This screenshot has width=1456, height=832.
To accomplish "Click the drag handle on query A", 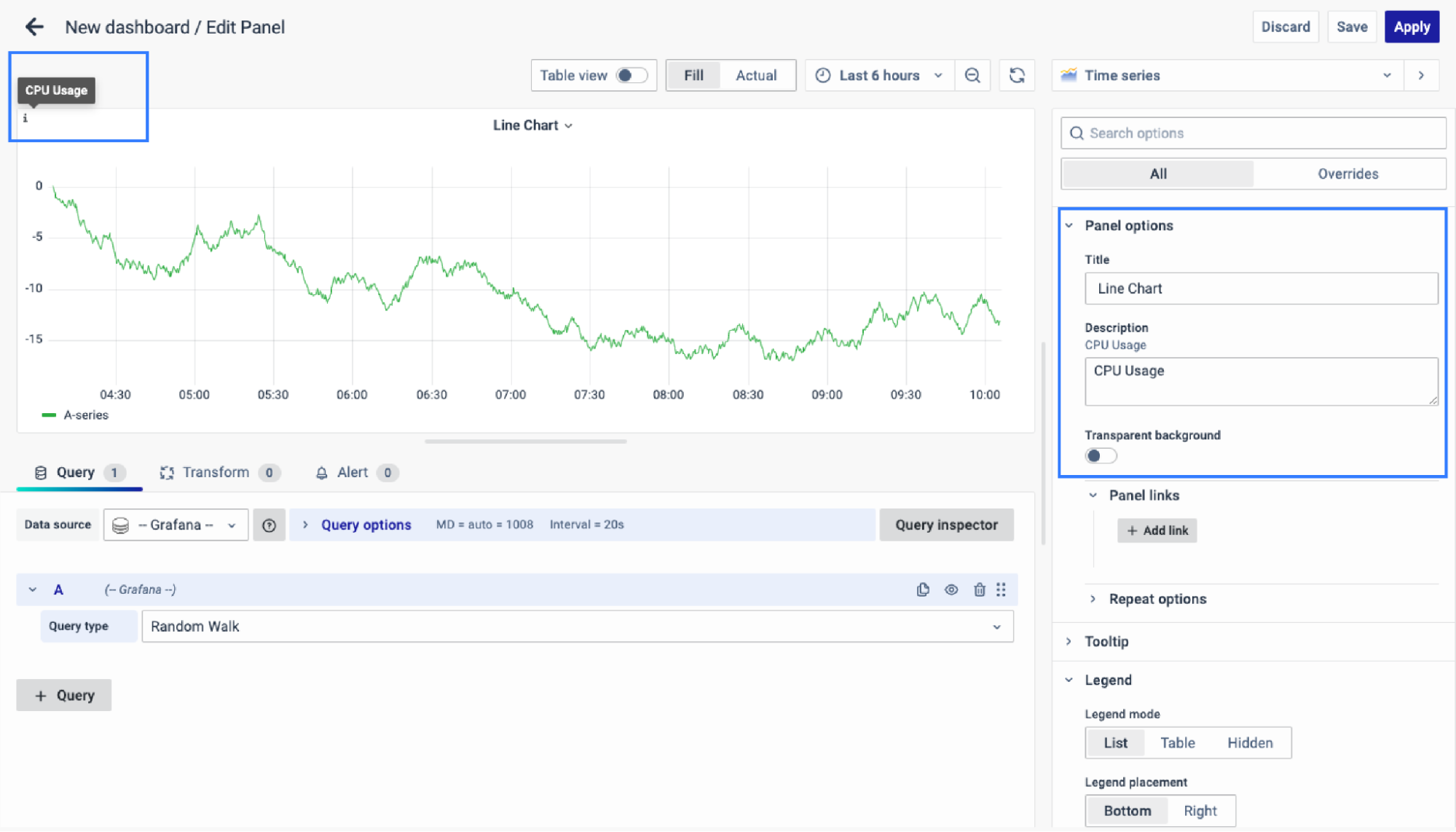I will (1001, 589).
